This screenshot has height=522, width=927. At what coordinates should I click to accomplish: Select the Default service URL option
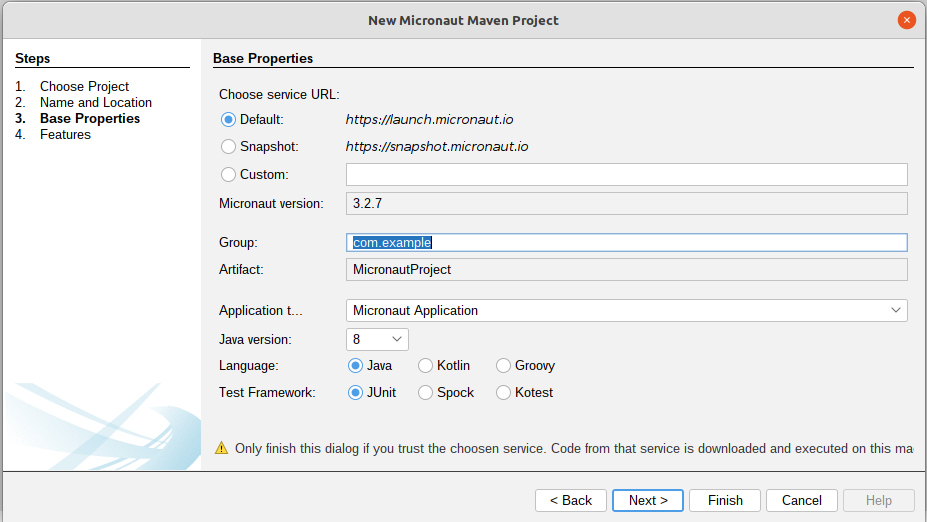228,119
